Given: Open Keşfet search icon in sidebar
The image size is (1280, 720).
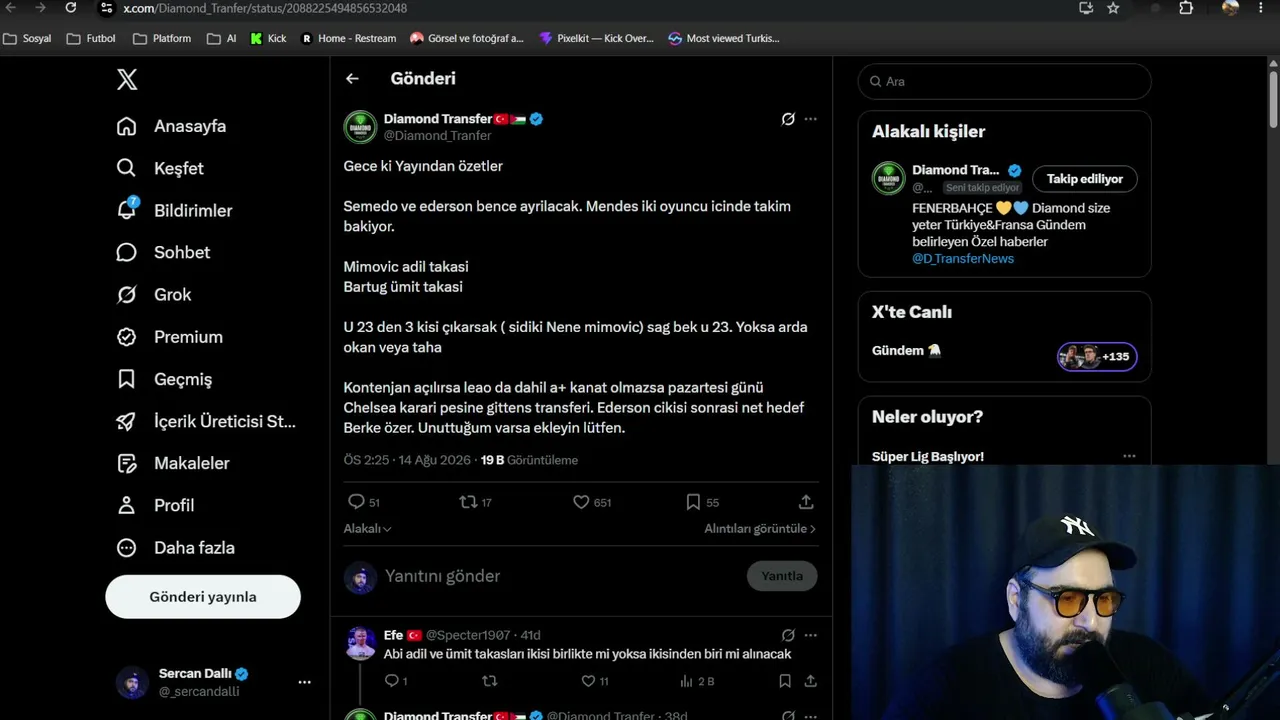Looking at the screenshot, I should [126, 168].
